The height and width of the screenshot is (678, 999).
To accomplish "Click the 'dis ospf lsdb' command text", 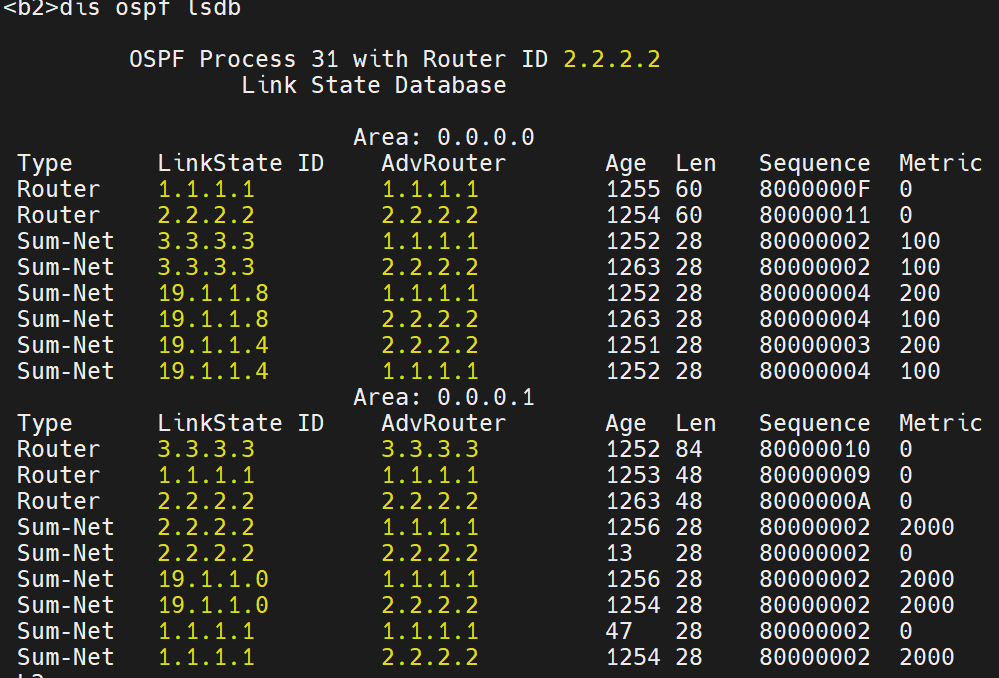I will [x=150, y=9].
